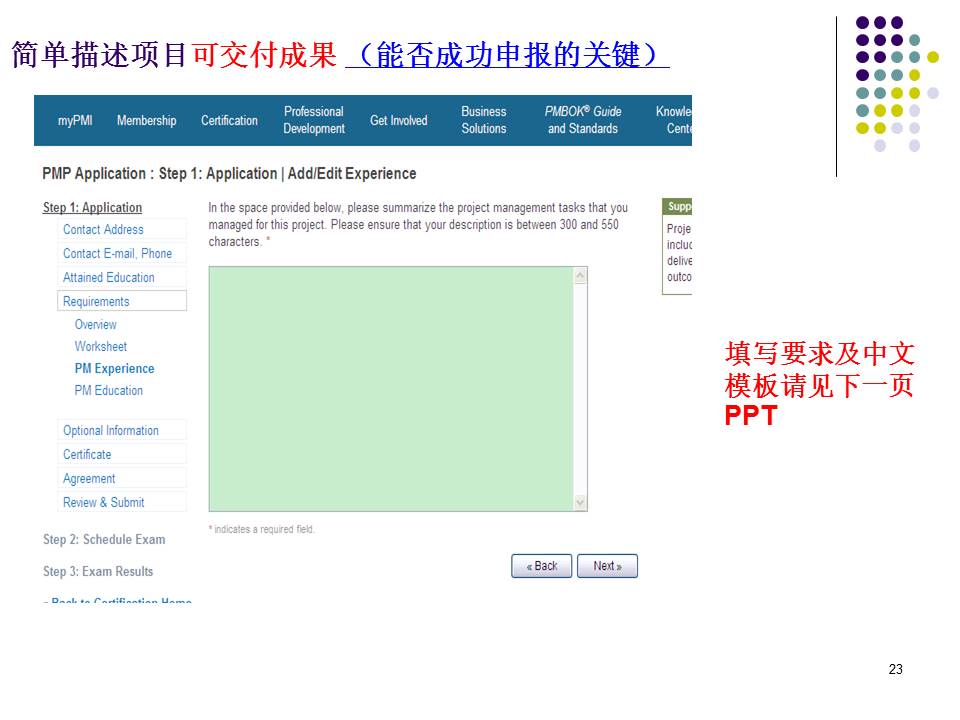The image size is (960, 720).
Task: Open the Membership menu
Action: [146, 121]
